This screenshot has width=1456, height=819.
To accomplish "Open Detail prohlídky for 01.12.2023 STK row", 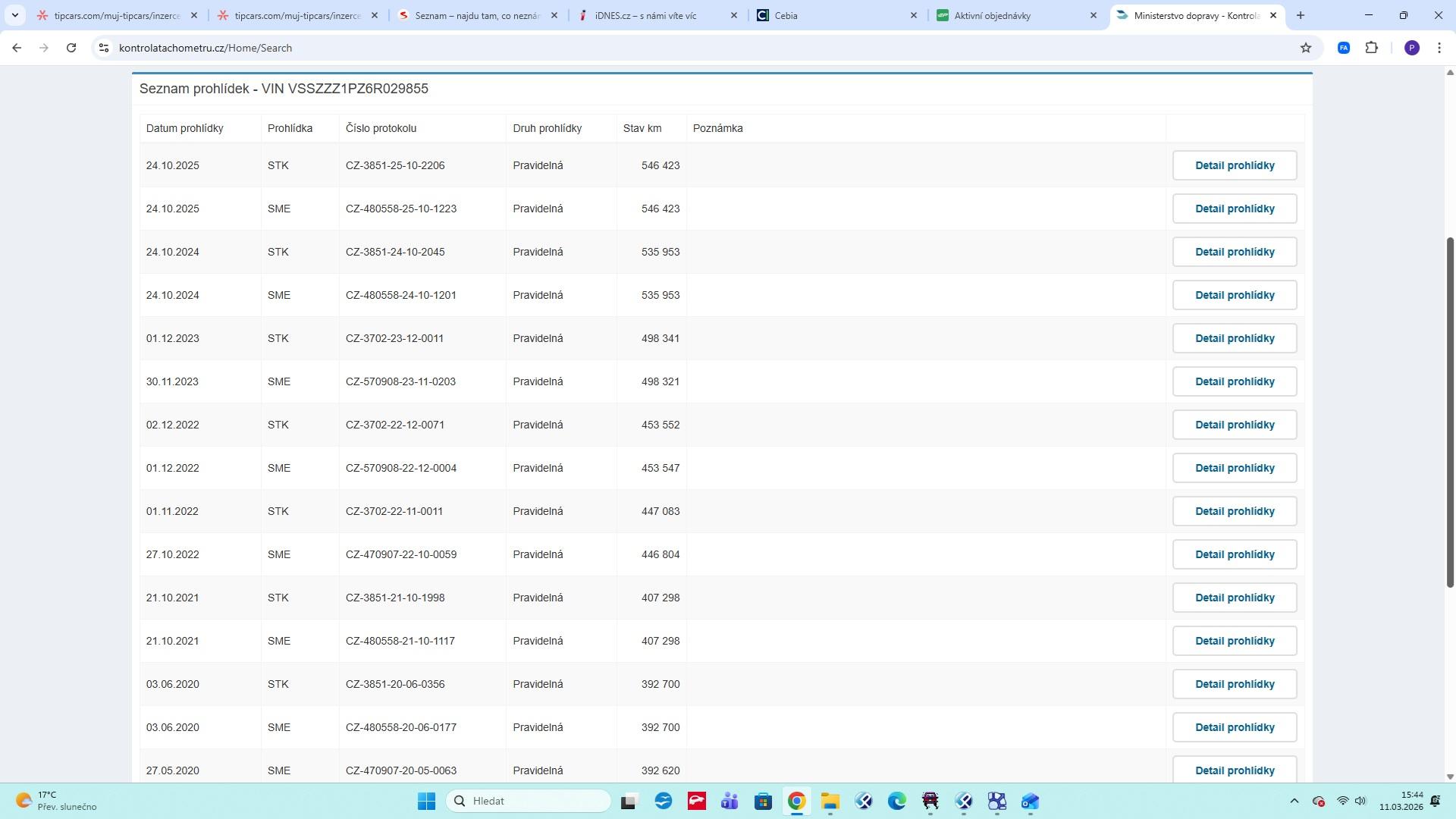I will pos(1234,338).
